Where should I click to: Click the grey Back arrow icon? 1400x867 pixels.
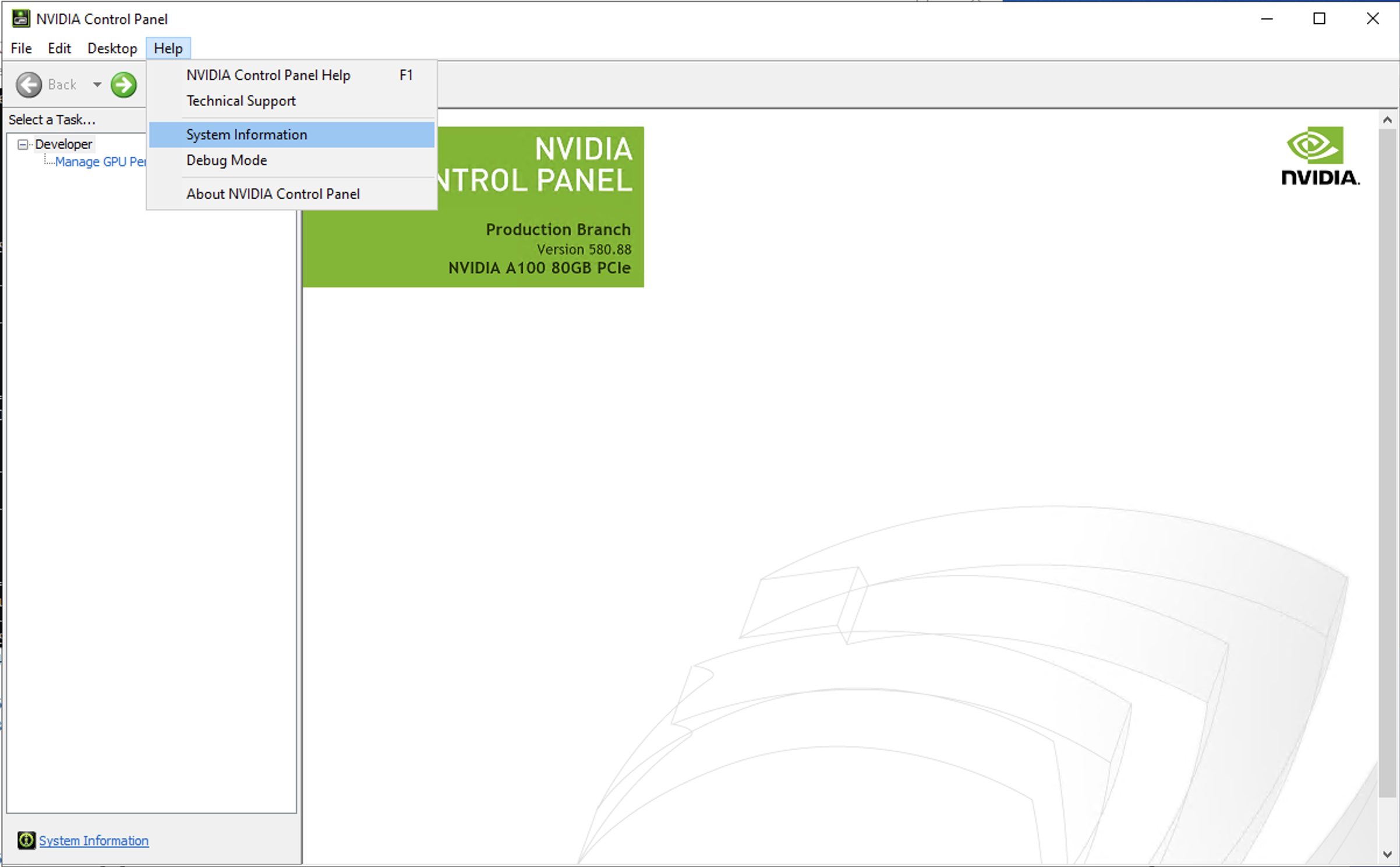pos(29,85)
